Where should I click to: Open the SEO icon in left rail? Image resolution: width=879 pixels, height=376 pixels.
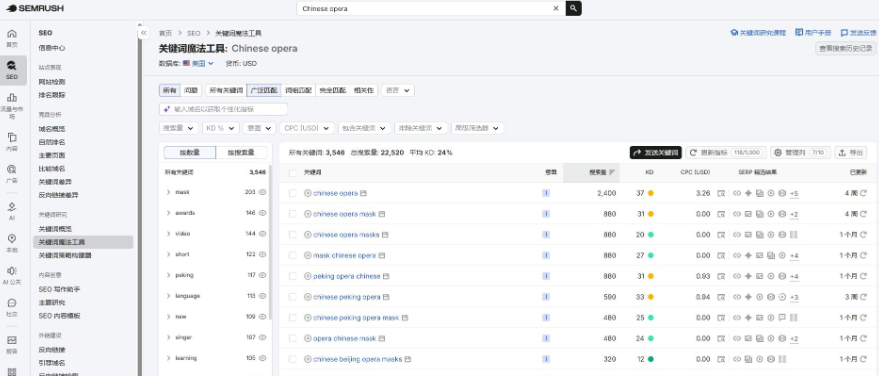[12, 66]
